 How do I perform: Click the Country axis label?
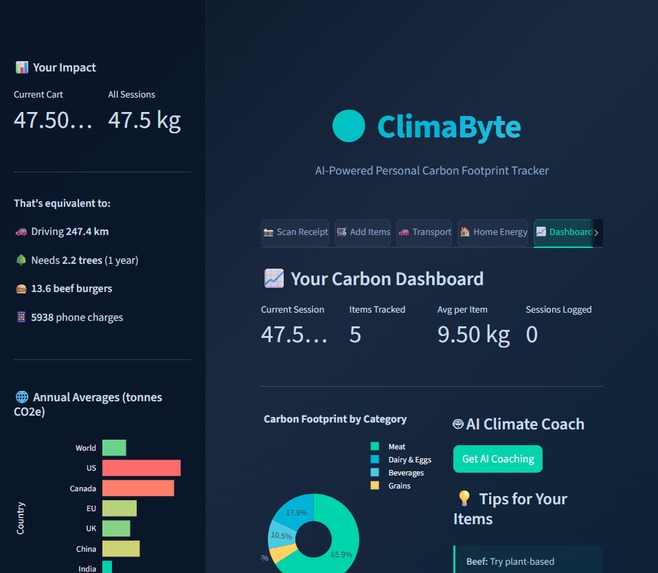(20, 518)
